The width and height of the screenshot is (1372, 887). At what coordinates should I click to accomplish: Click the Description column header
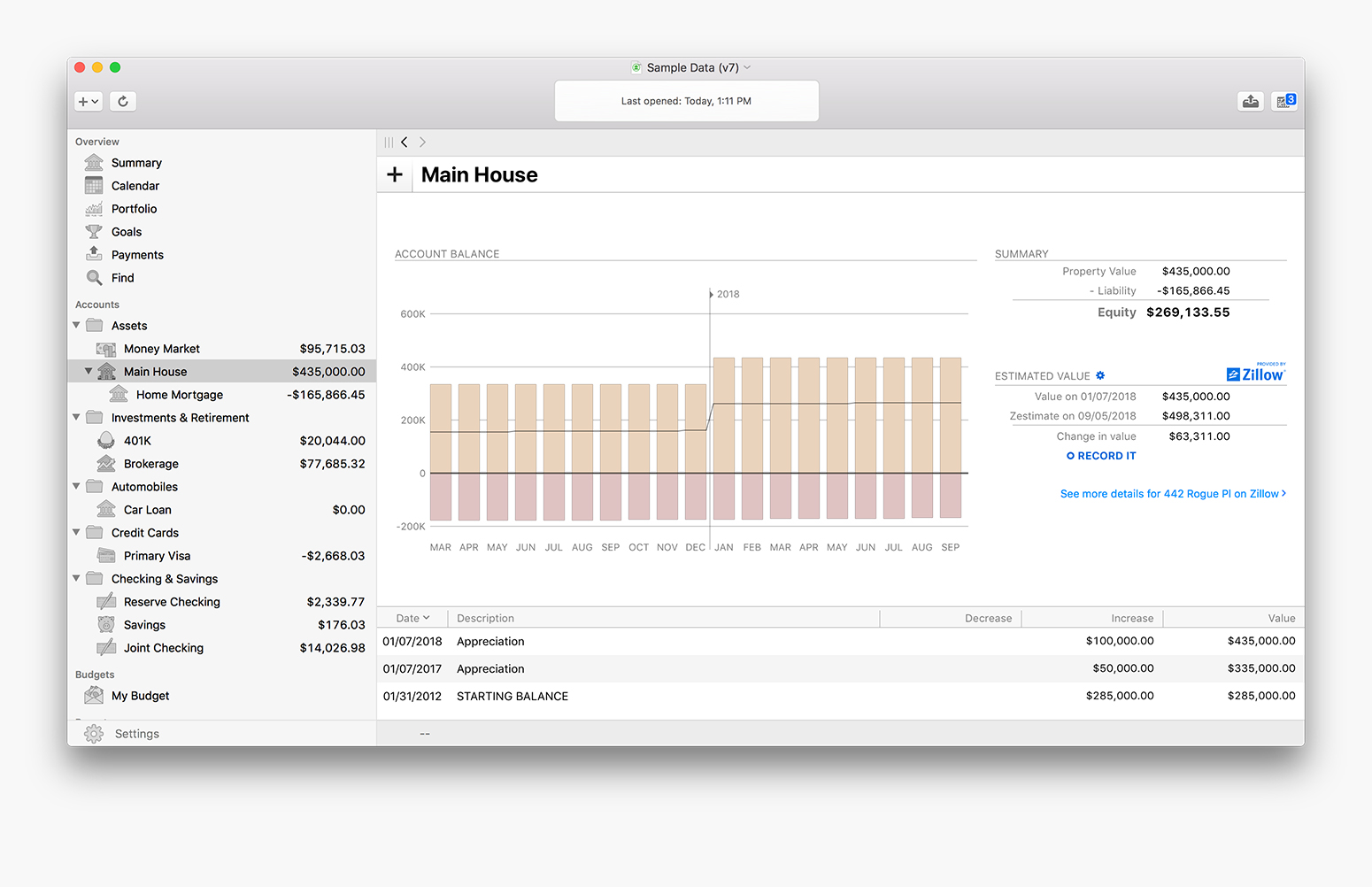coord(664,618)
